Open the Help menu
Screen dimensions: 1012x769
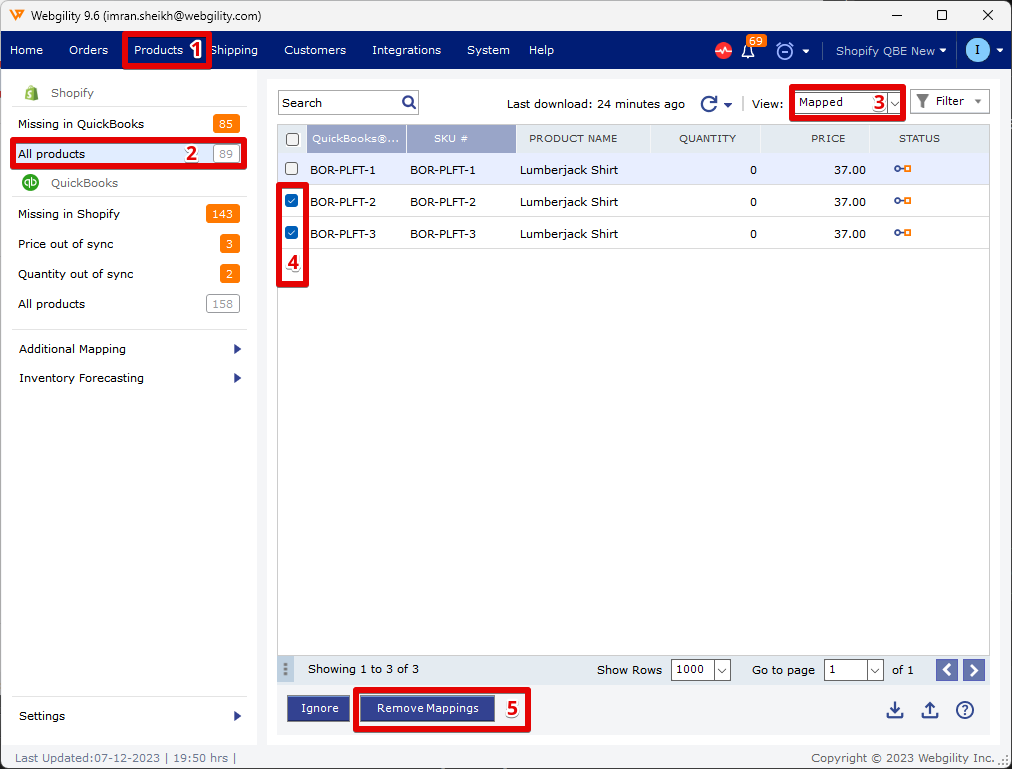(x=541, y=50)
